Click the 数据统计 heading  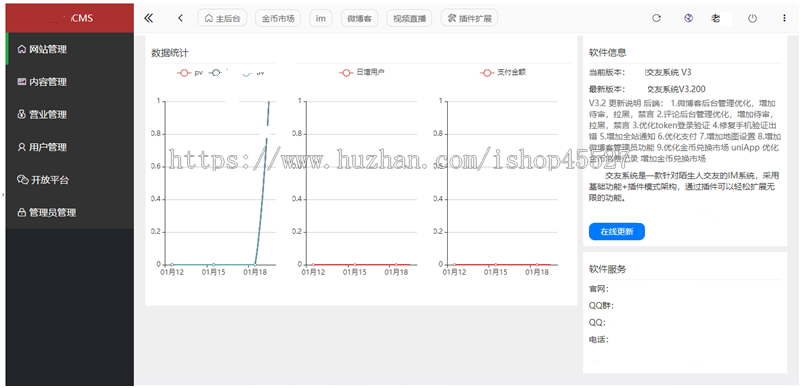click(x=171, y=53)
